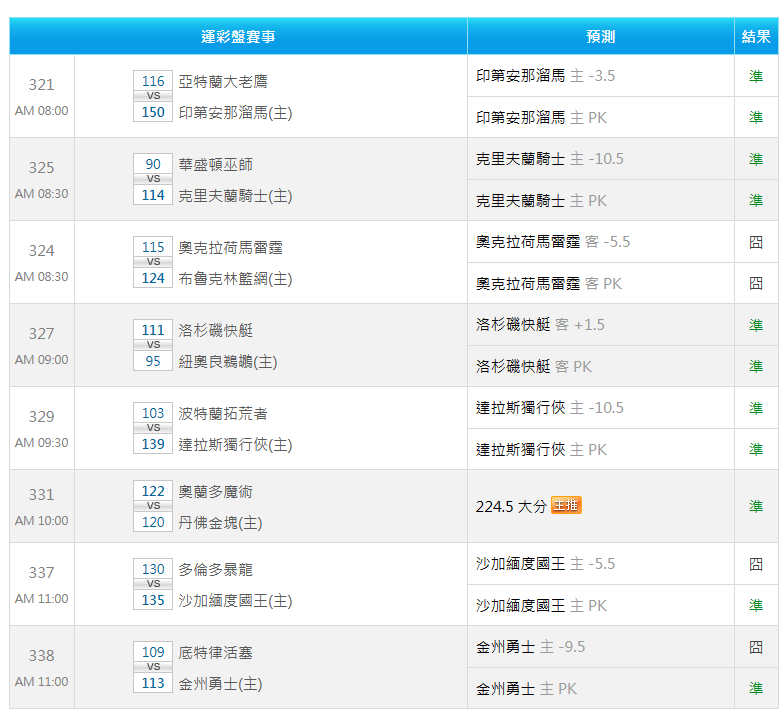Click the 主推 badge beside 224.5 大分
The width and height of the screenshot is (784, 724).
(x=566, y=505)
